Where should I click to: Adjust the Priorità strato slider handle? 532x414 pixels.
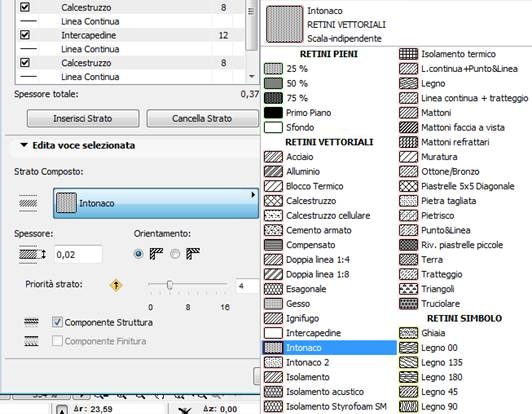coord(170,284)
